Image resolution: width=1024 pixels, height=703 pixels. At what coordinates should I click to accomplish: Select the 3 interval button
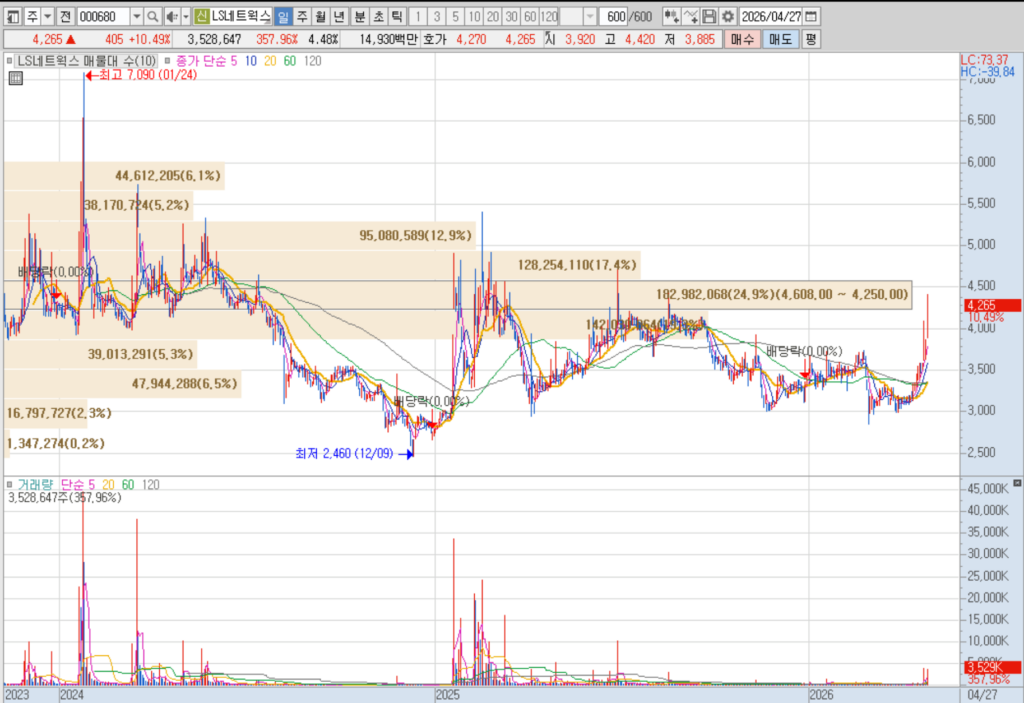tap(437, 16)
